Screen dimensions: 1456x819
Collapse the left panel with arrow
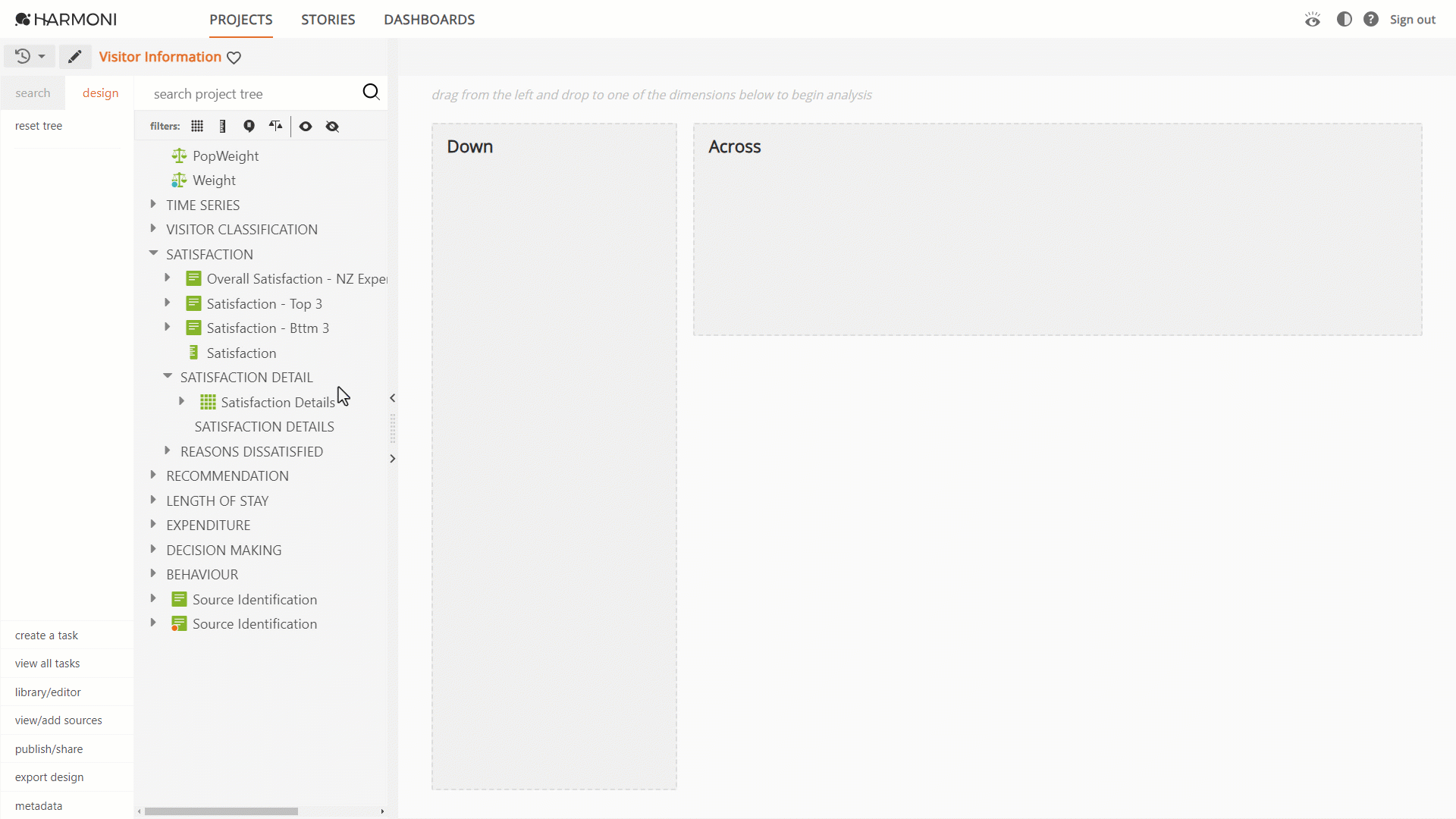point(392,398)
